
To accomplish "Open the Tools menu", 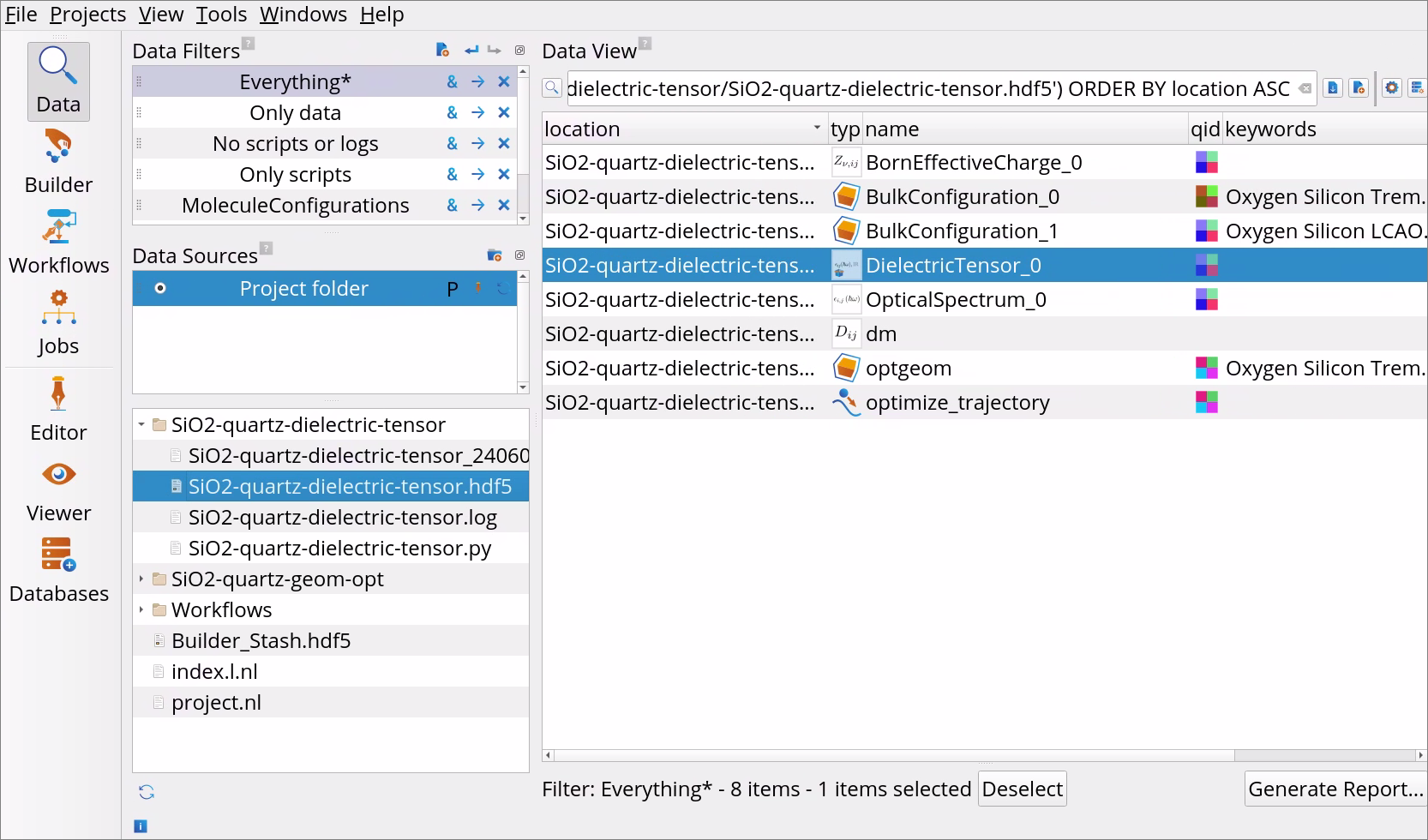I will (x=221, y=15).
